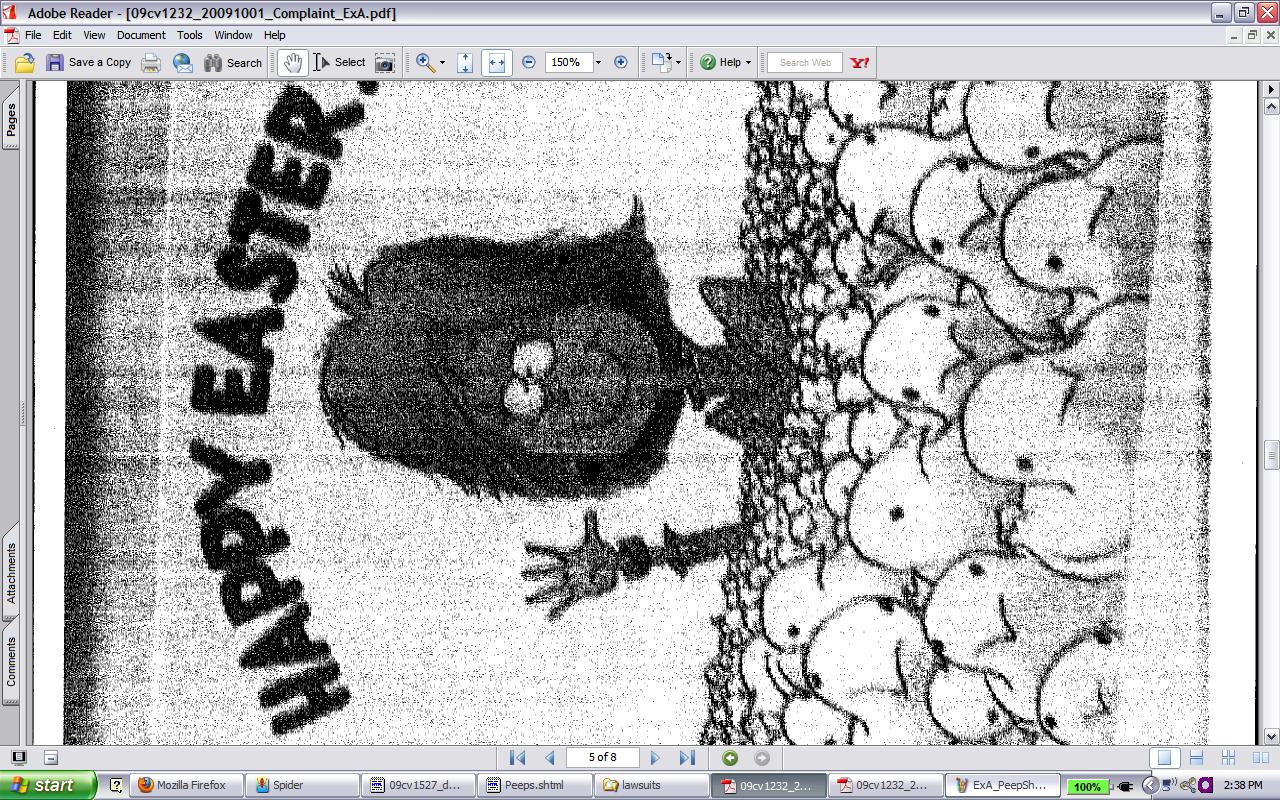
Task: Open the Help menu in menu bar
Action: tap(275, 35)
